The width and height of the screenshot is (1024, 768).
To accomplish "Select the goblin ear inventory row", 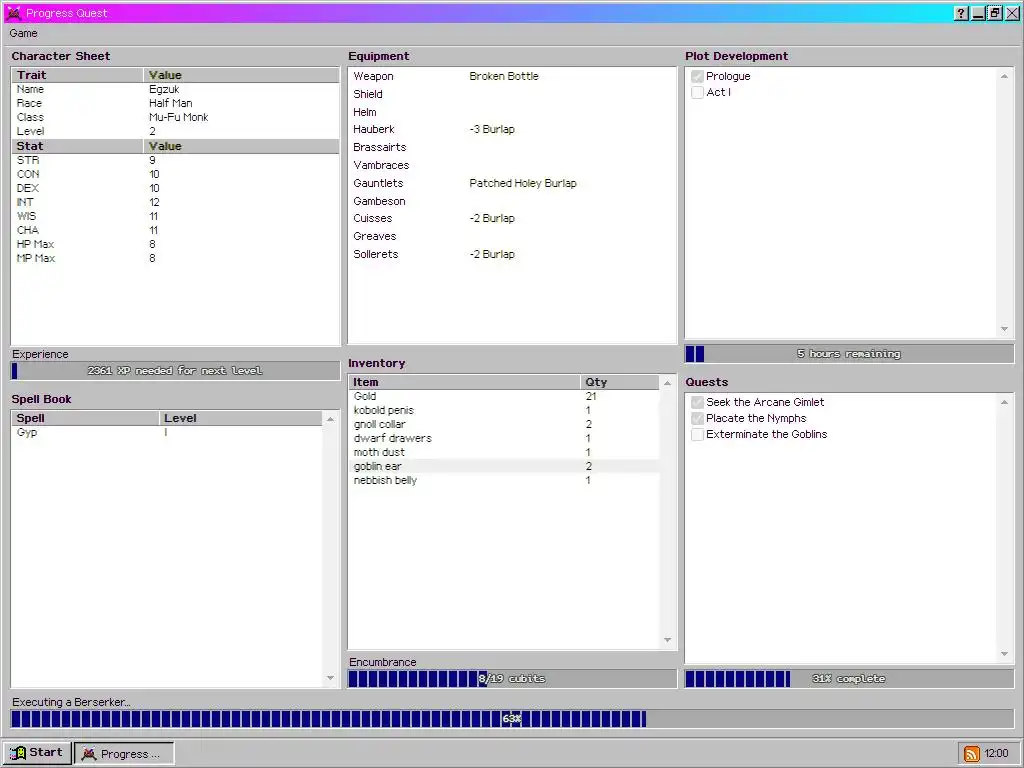I will point(504,466).
